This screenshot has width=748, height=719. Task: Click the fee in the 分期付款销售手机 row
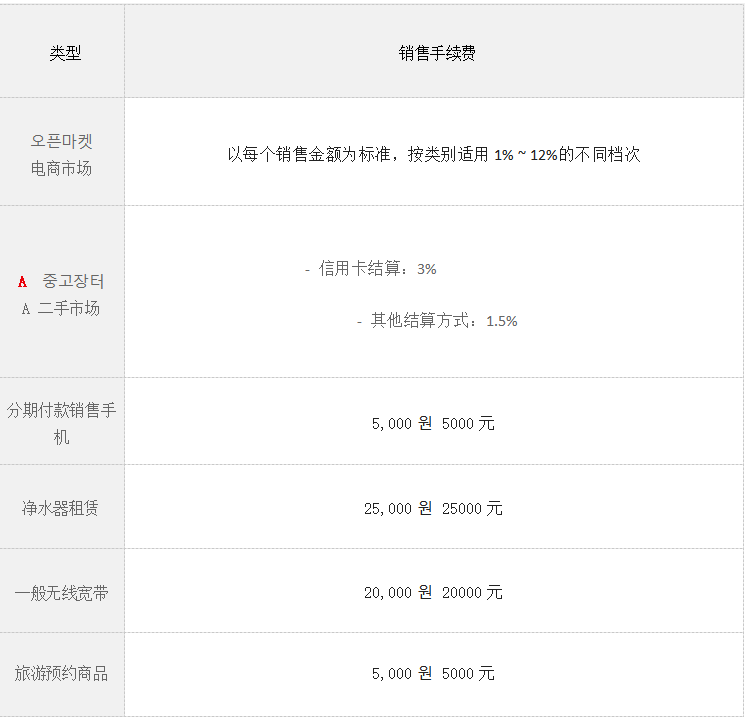(x=433, y=423)
